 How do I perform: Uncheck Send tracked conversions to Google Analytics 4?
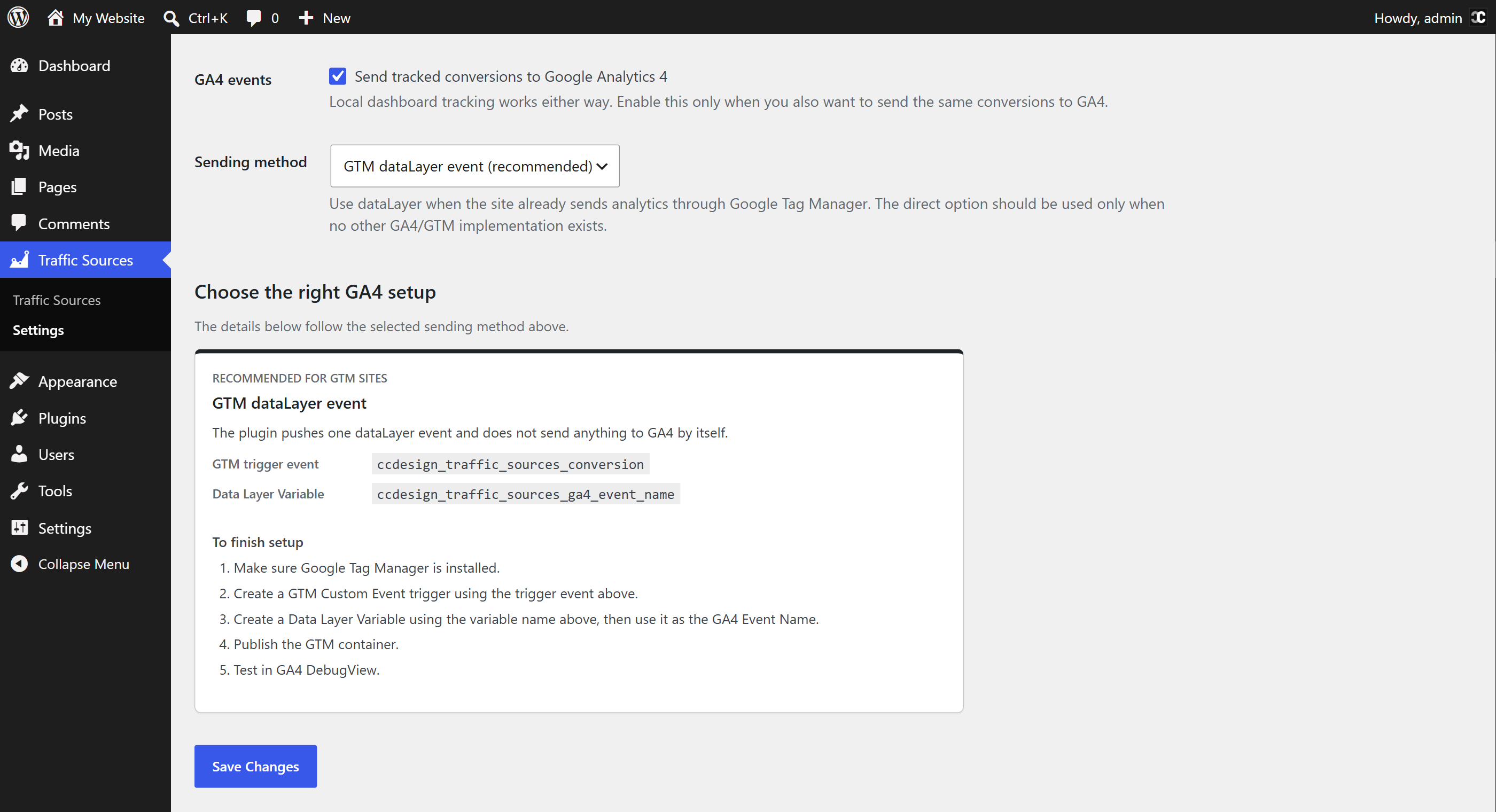[x=338, y=76]
